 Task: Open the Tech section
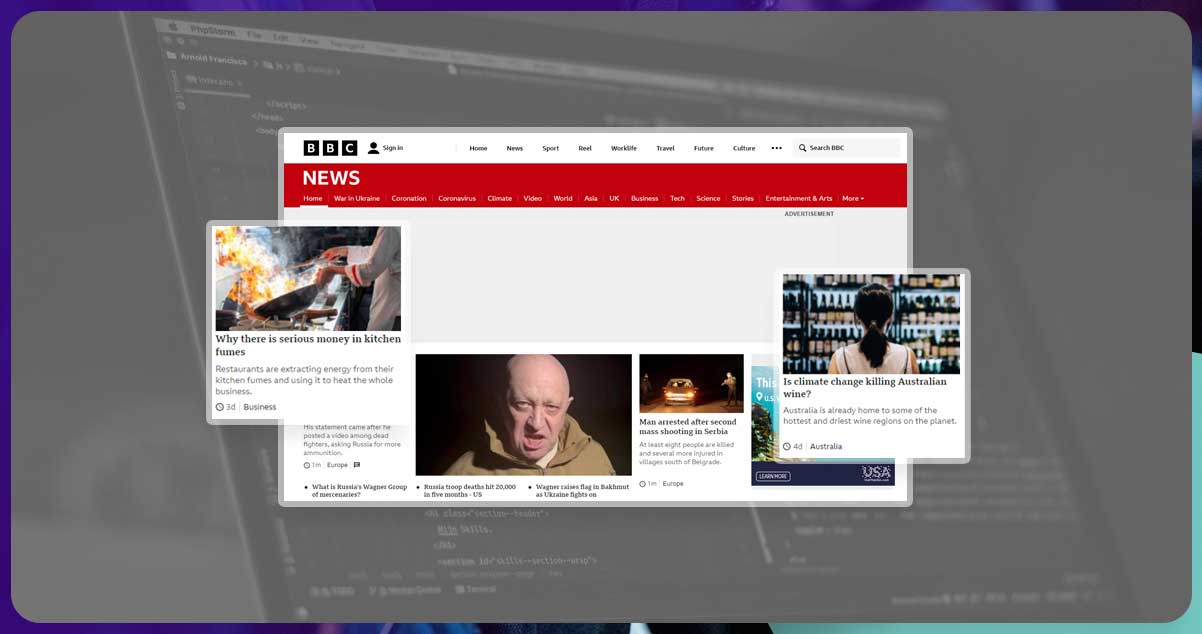point(677,198)
